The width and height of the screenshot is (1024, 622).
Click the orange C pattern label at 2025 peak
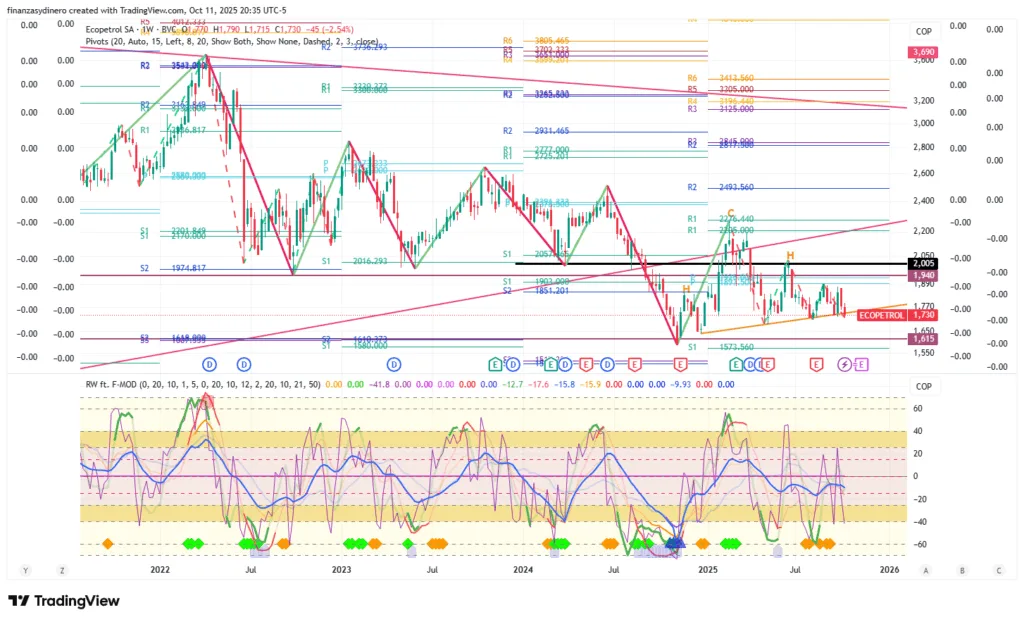(731, 213)
